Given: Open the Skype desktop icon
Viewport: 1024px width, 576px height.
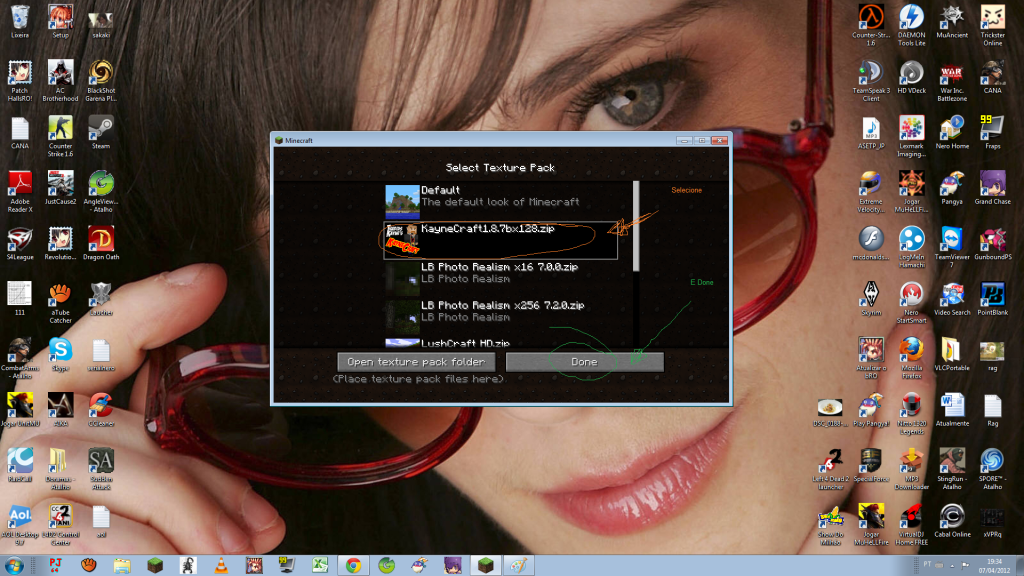Looking at the screenshot, I should click(61, 354).
